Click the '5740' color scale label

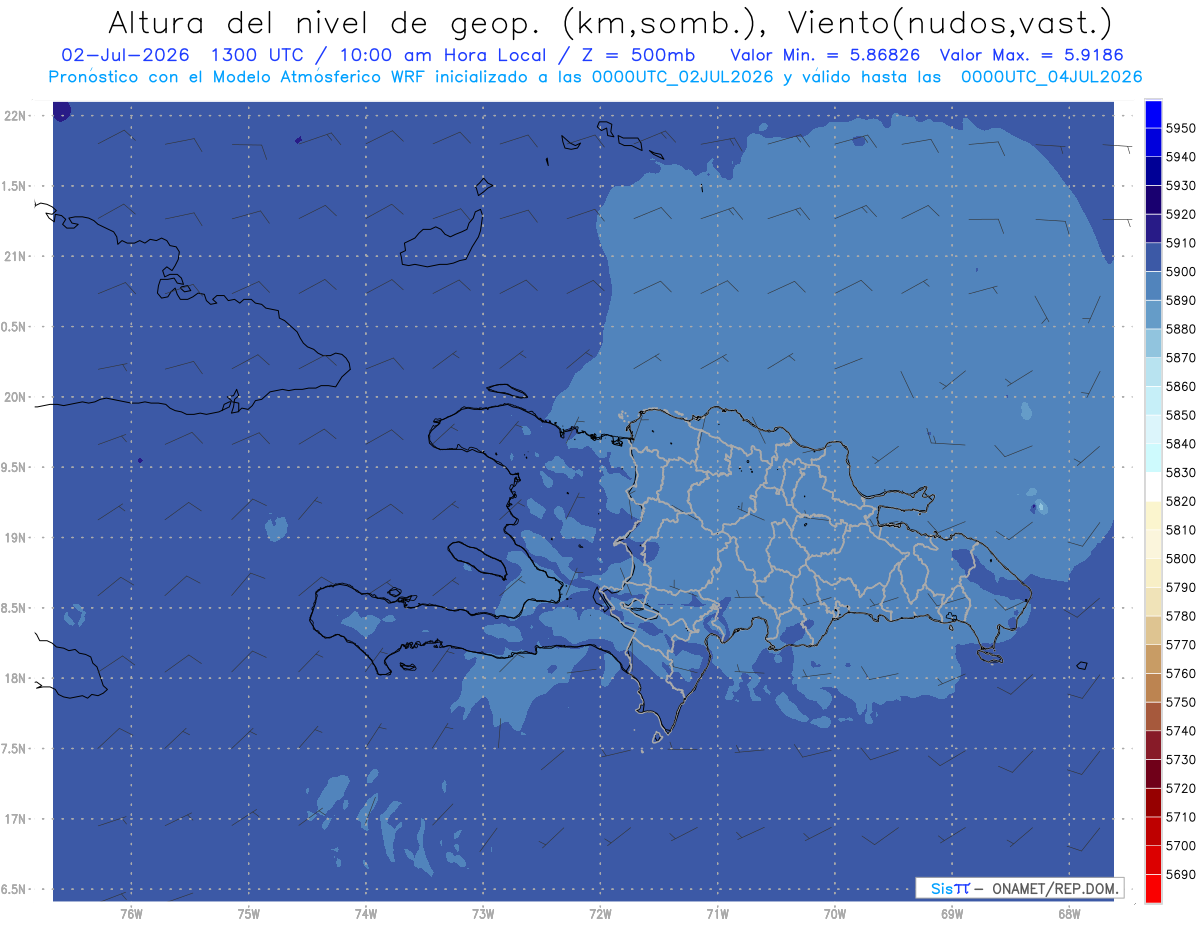coord(1181,731)
